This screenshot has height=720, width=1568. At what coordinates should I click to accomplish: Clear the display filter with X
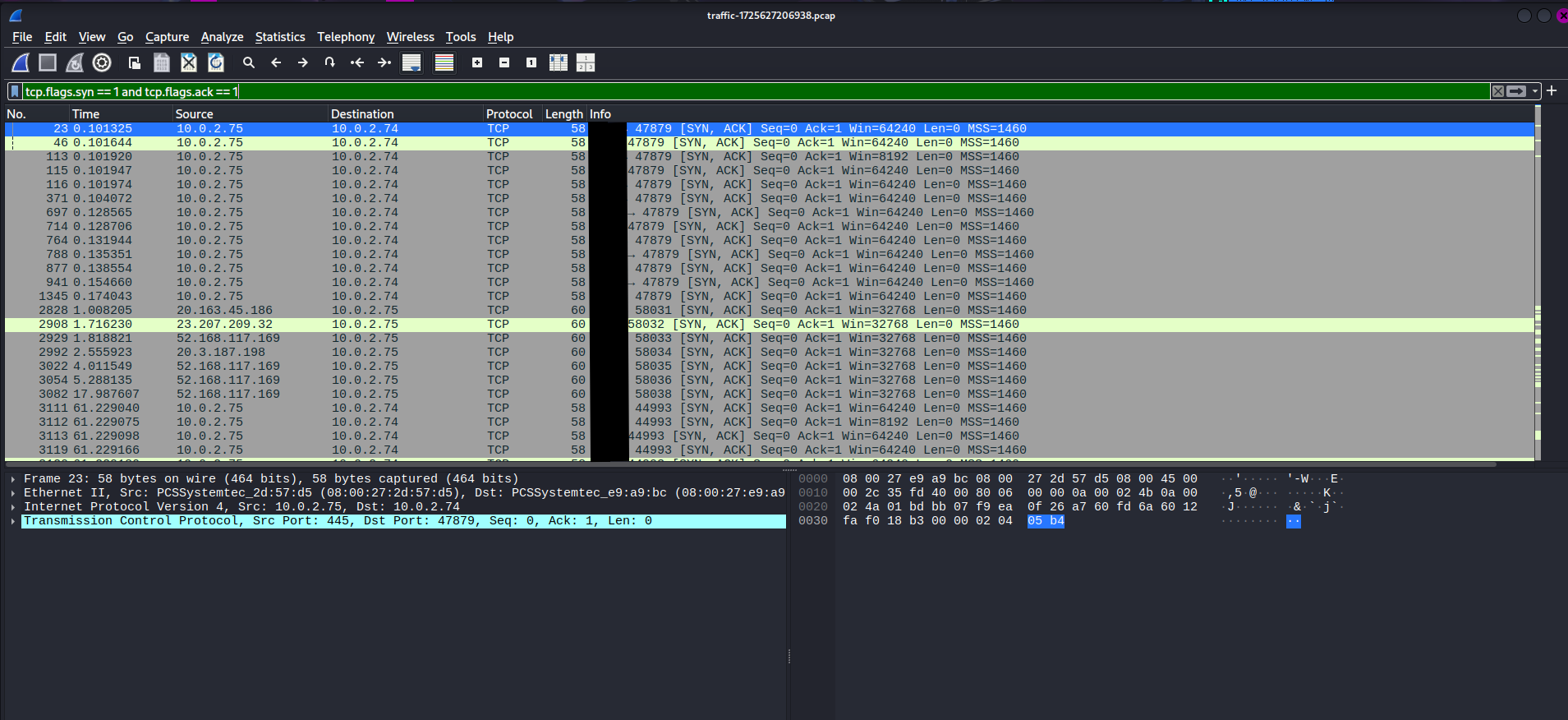point(1498,91)
